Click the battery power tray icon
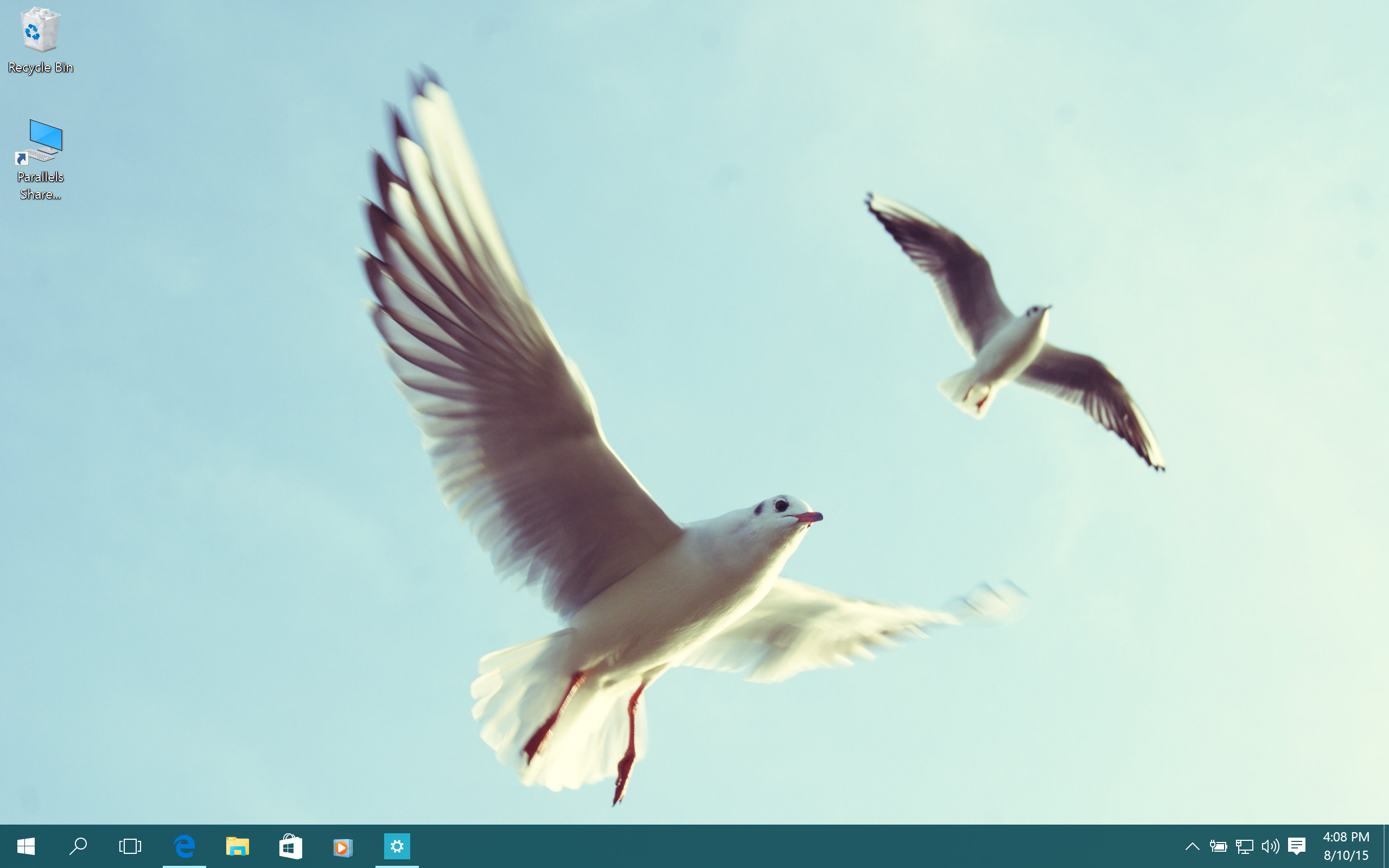The width and height of the screenshot is (1389, 868). click(1218, 846)
